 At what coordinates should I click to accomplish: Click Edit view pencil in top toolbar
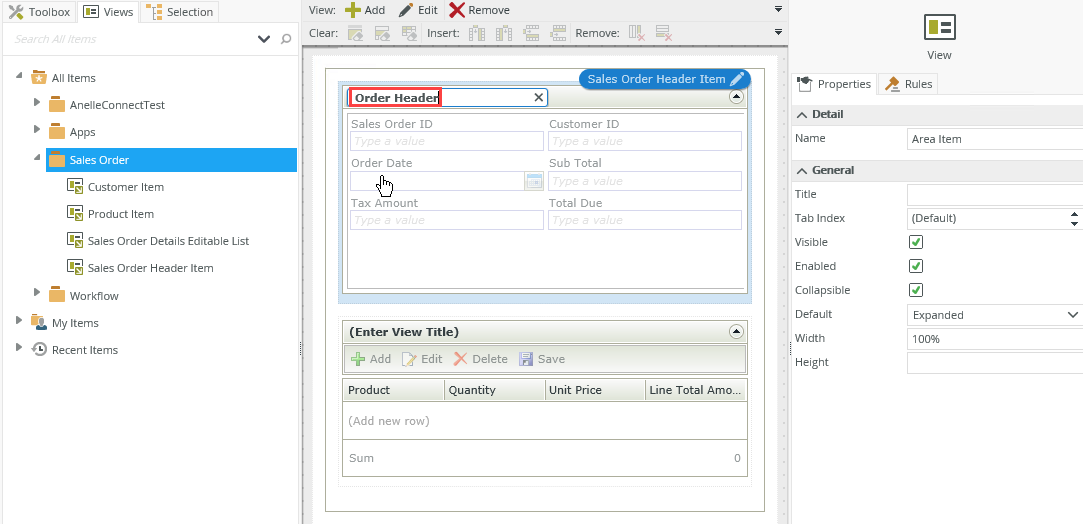406,10
